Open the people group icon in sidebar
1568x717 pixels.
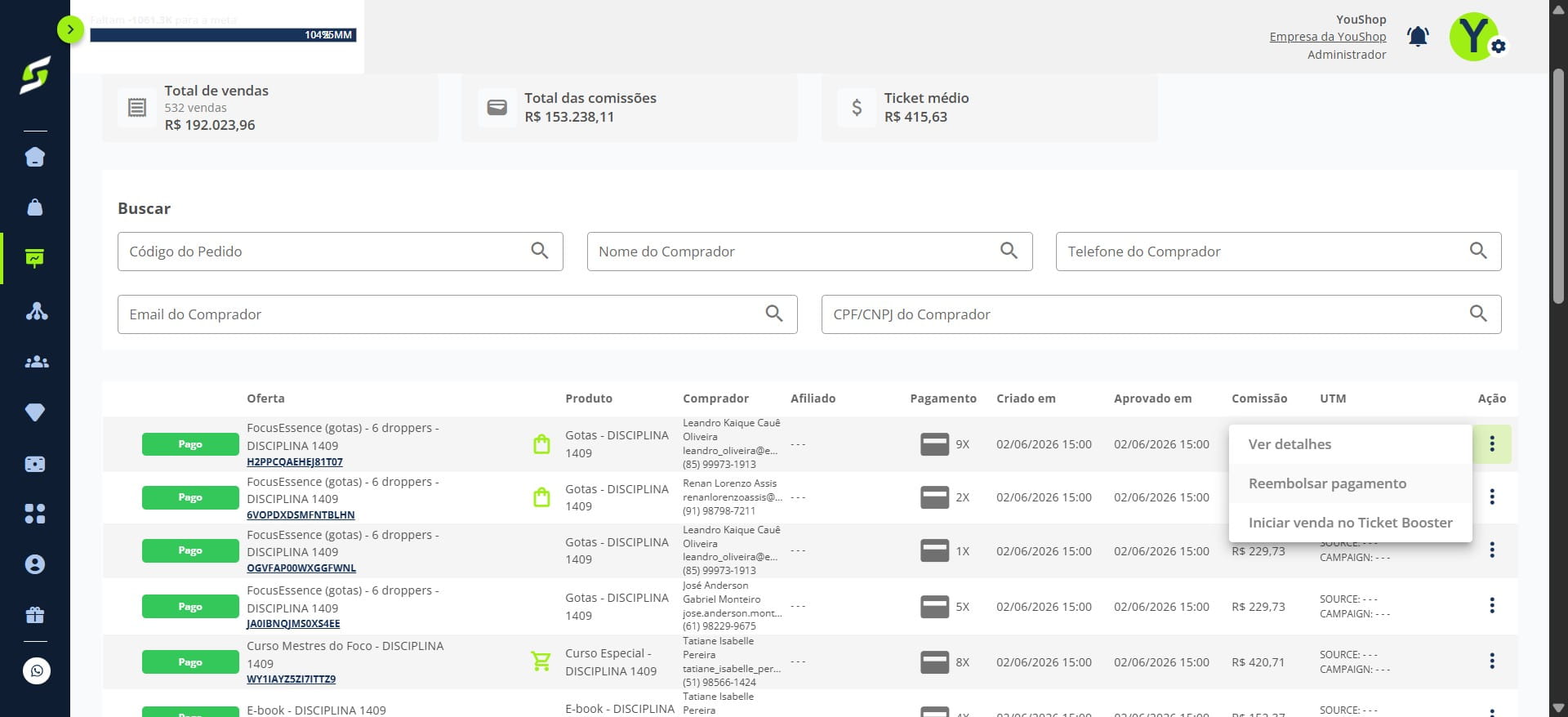pos(37,362)
